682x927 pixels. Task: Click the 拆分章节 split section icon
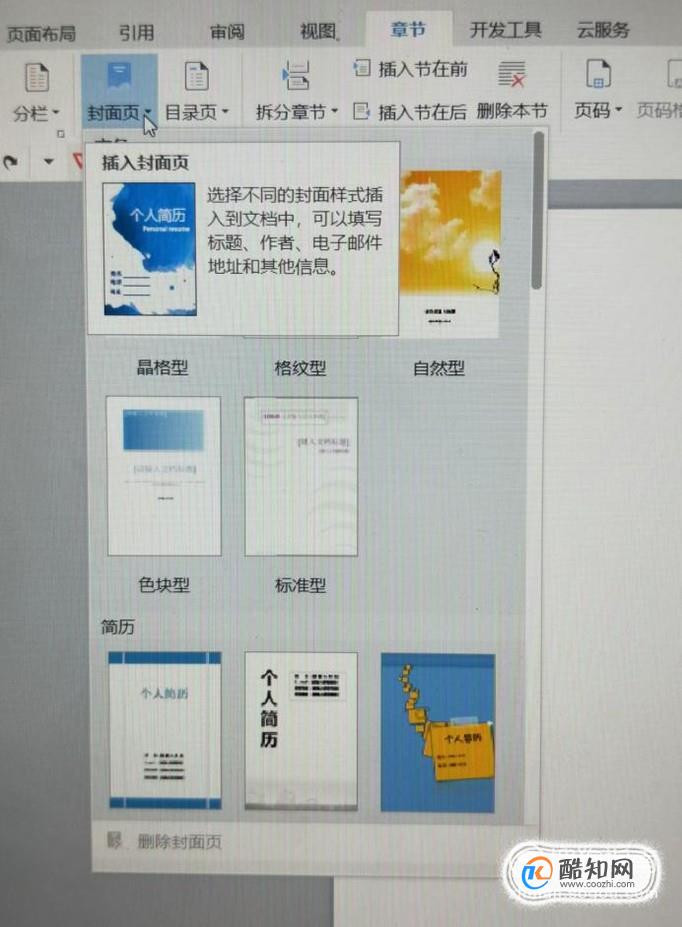(296, 75)
